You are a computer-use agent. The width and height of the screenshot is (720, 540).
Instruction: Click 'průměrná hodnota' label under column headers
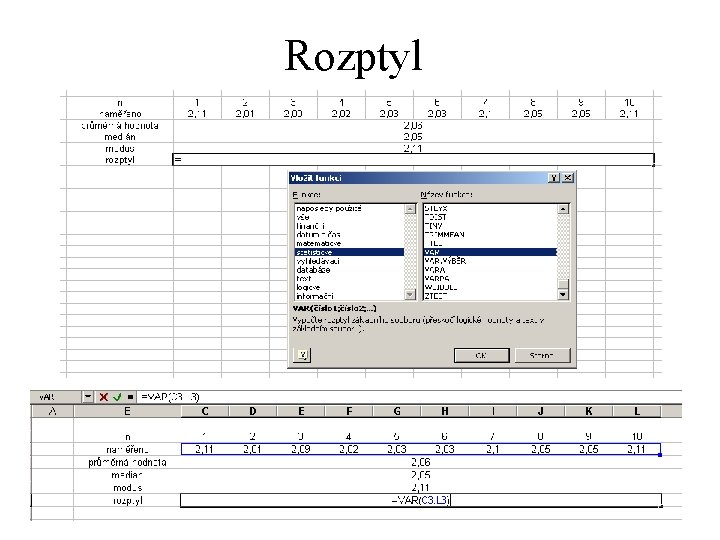(x=127, y=462)
